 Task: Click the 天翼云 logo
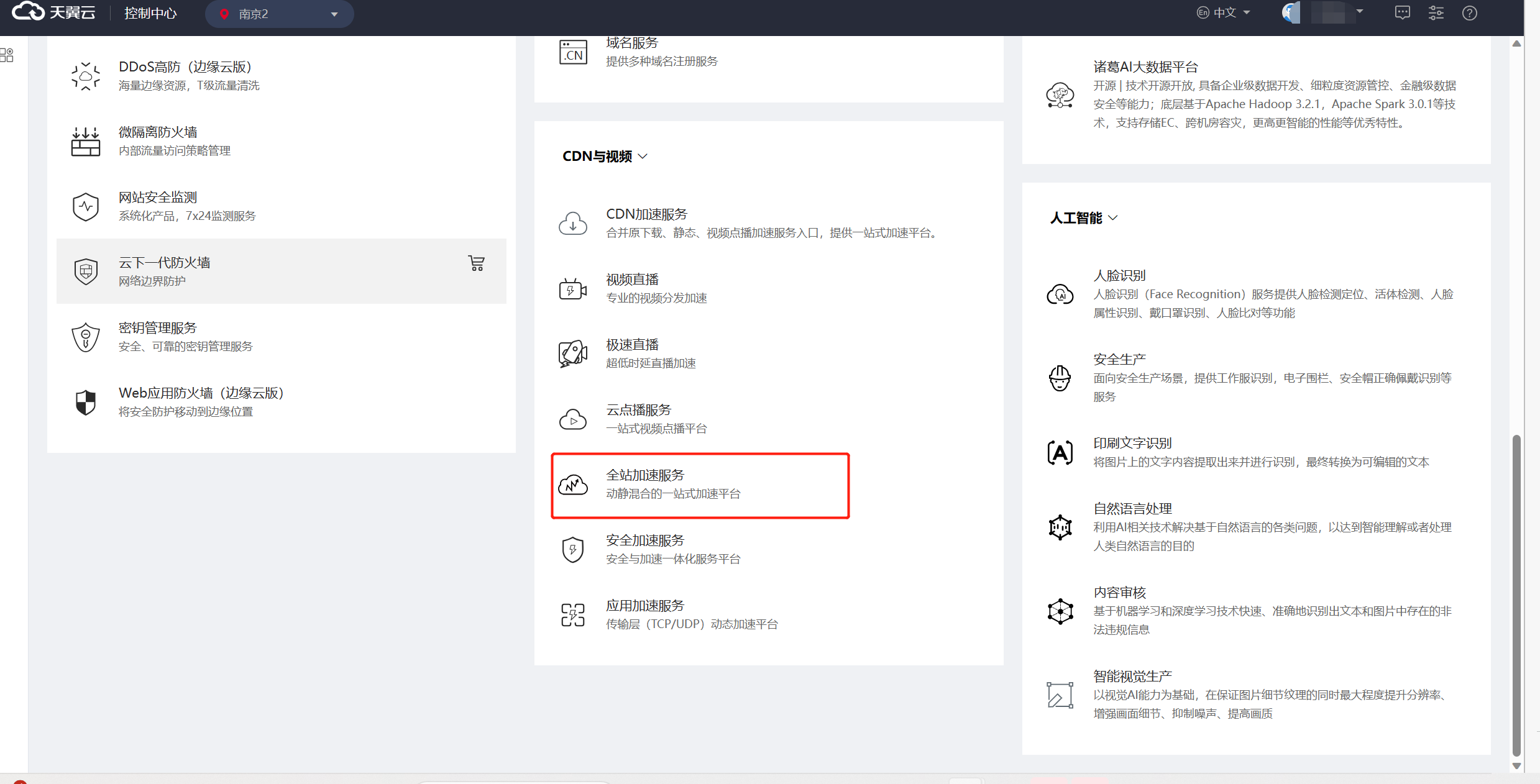tap(53, 12)
